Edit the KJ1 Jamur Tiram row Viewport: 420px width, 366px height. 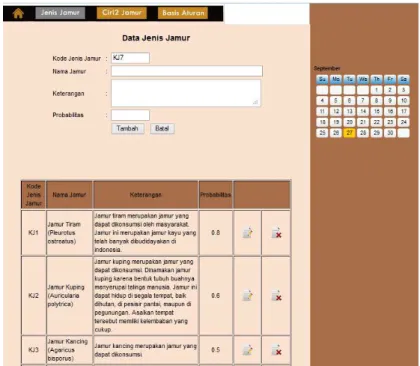click(248, 233)
